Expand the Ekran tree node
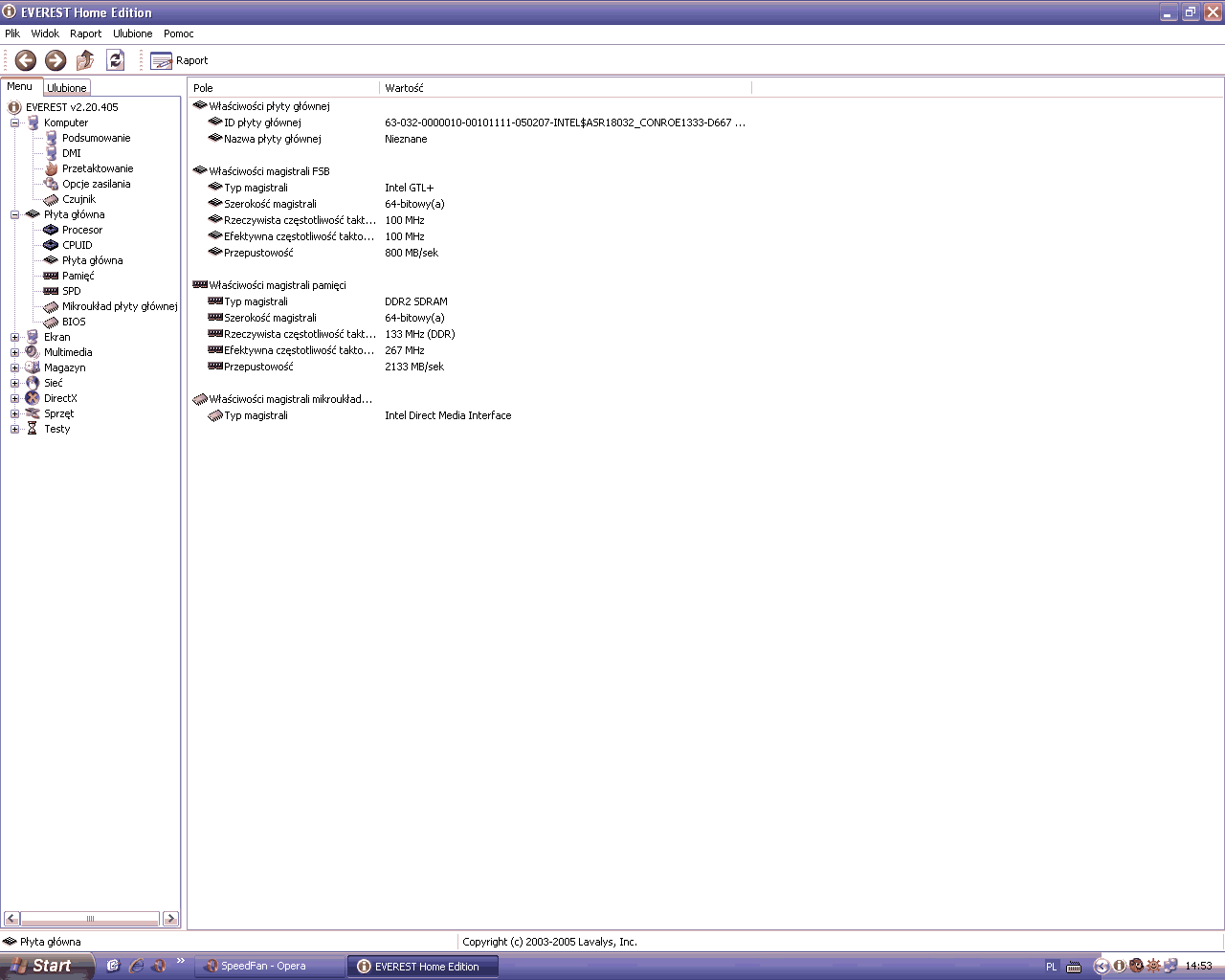This screenshot has width=1225, height=980. [x=14, y=337]
